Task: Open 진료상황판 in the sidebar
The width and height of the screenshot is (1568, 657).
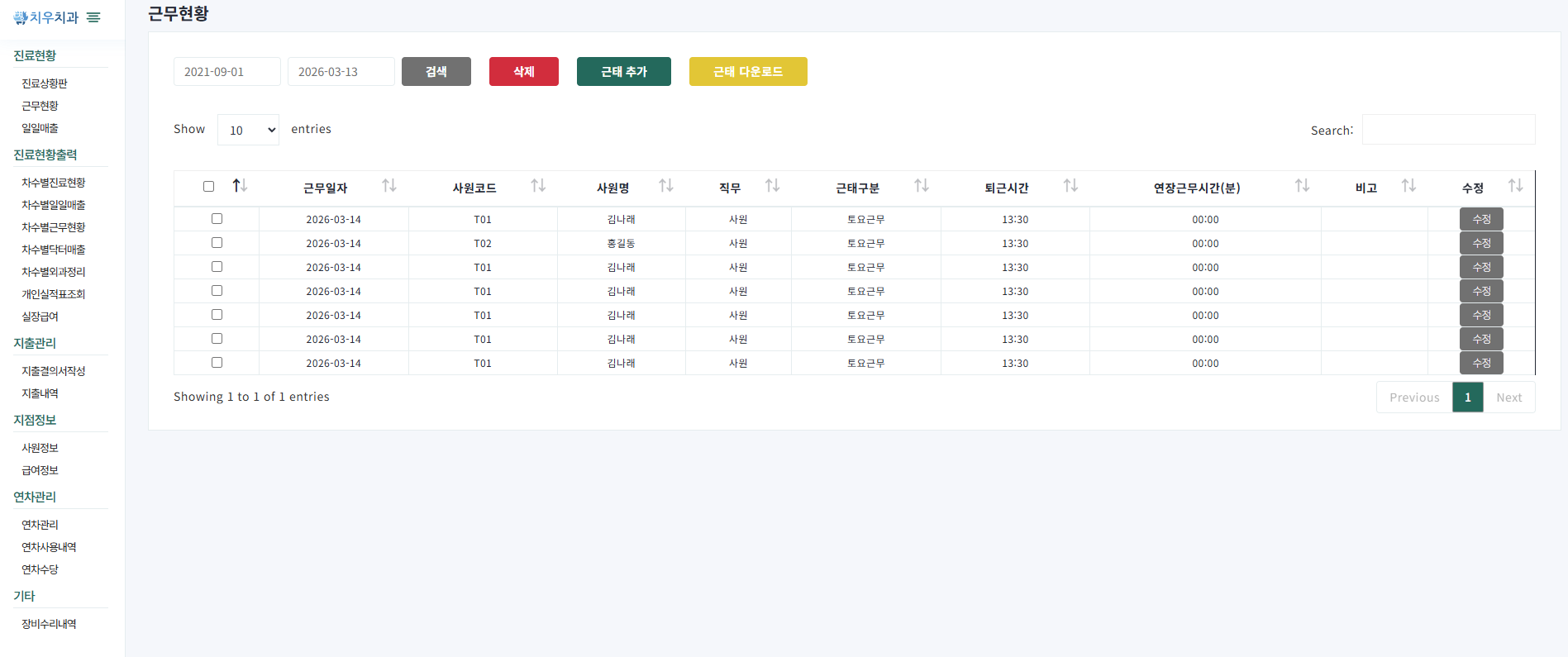Action: pos(45,83)
